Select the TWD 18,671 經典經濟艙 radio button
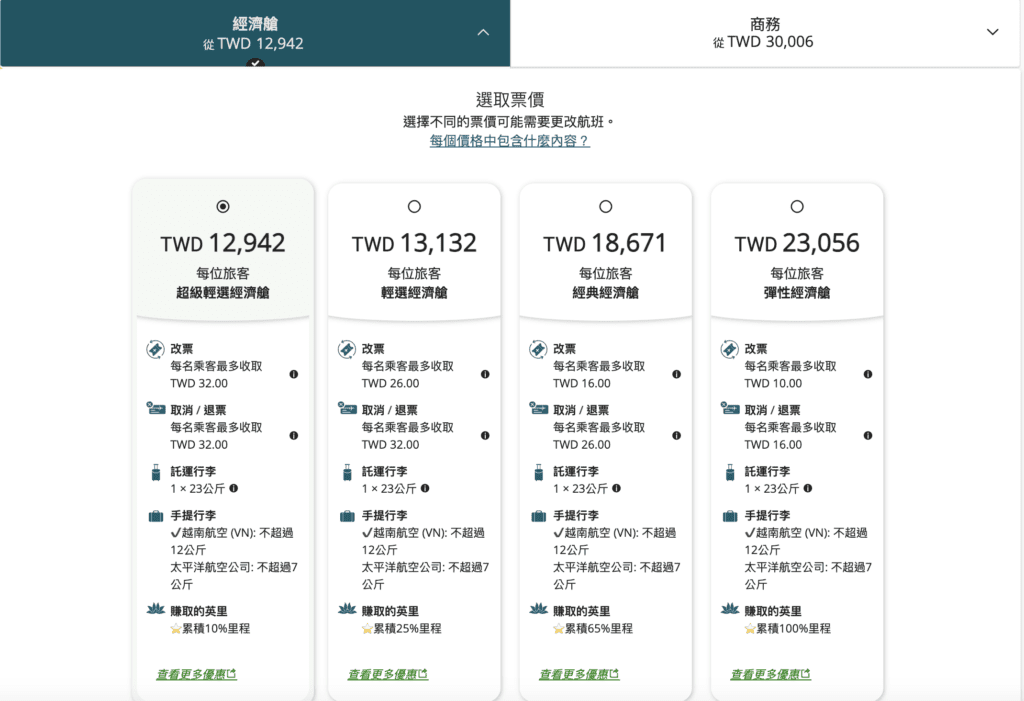Viewport: 1024px width, 701px height. pyautogui.click(x=605, y=206)
